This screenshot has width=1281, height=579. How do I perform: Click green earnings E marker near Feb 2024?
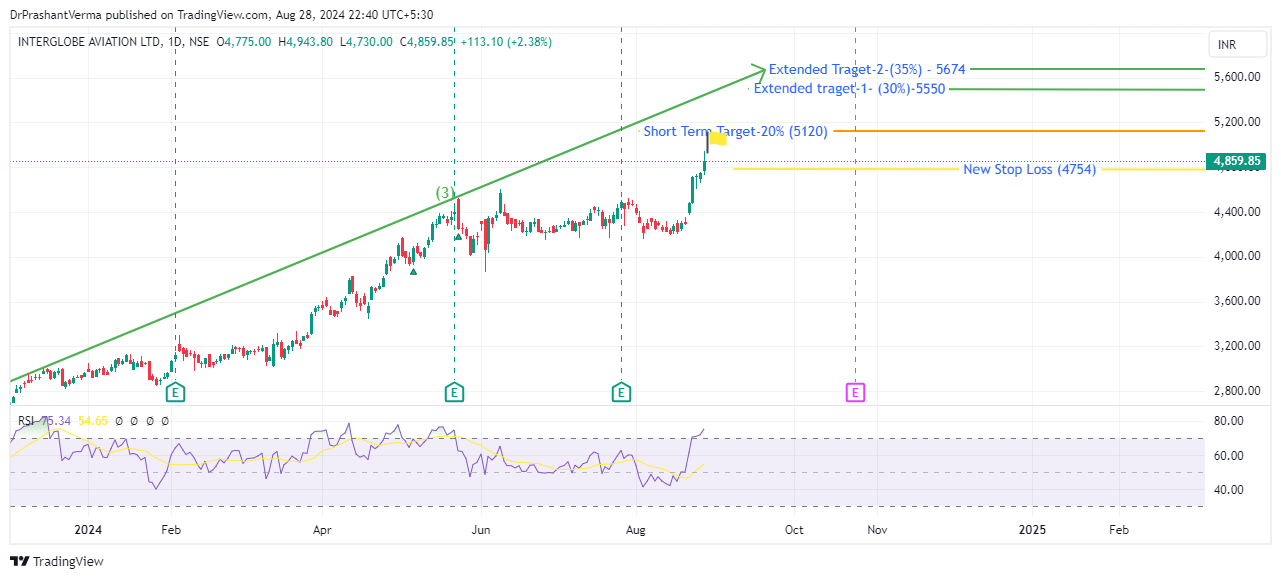point(176,392)
